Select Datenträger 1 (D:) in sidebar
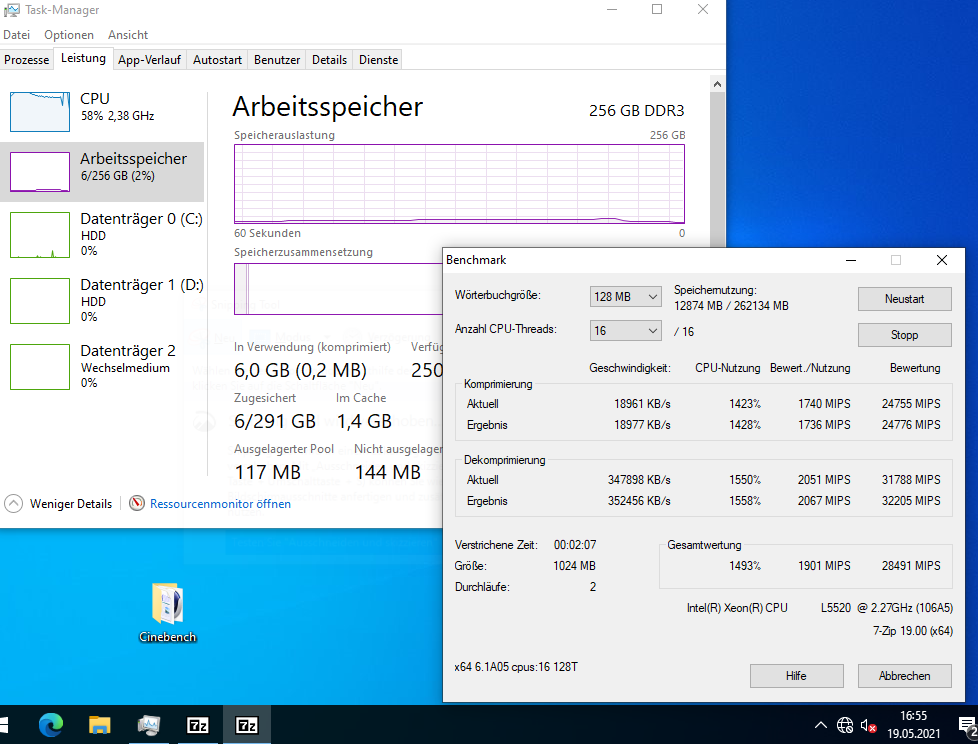 click(102, 301)
